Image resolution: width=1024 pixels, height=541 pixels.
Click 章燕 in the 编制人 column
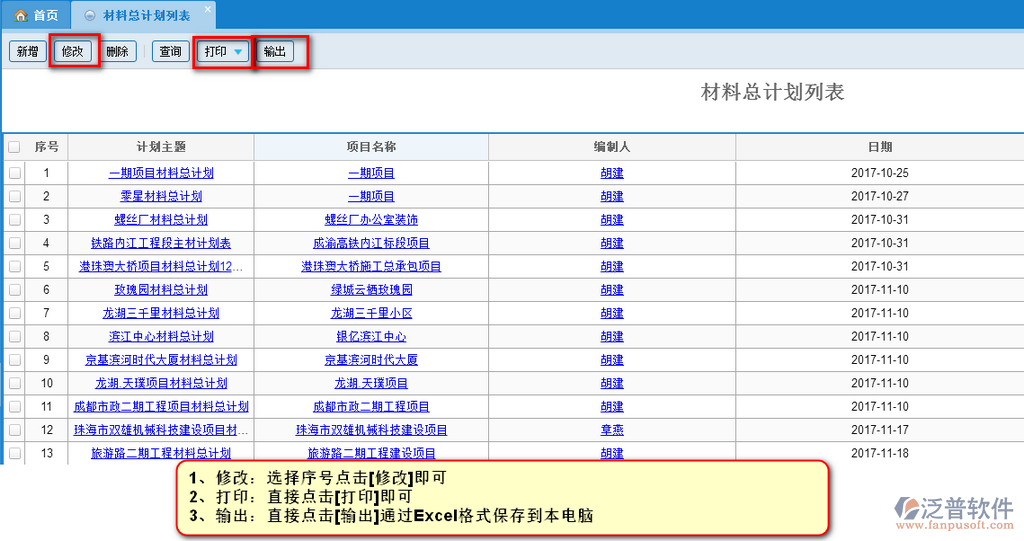click(x=612, y=430)
